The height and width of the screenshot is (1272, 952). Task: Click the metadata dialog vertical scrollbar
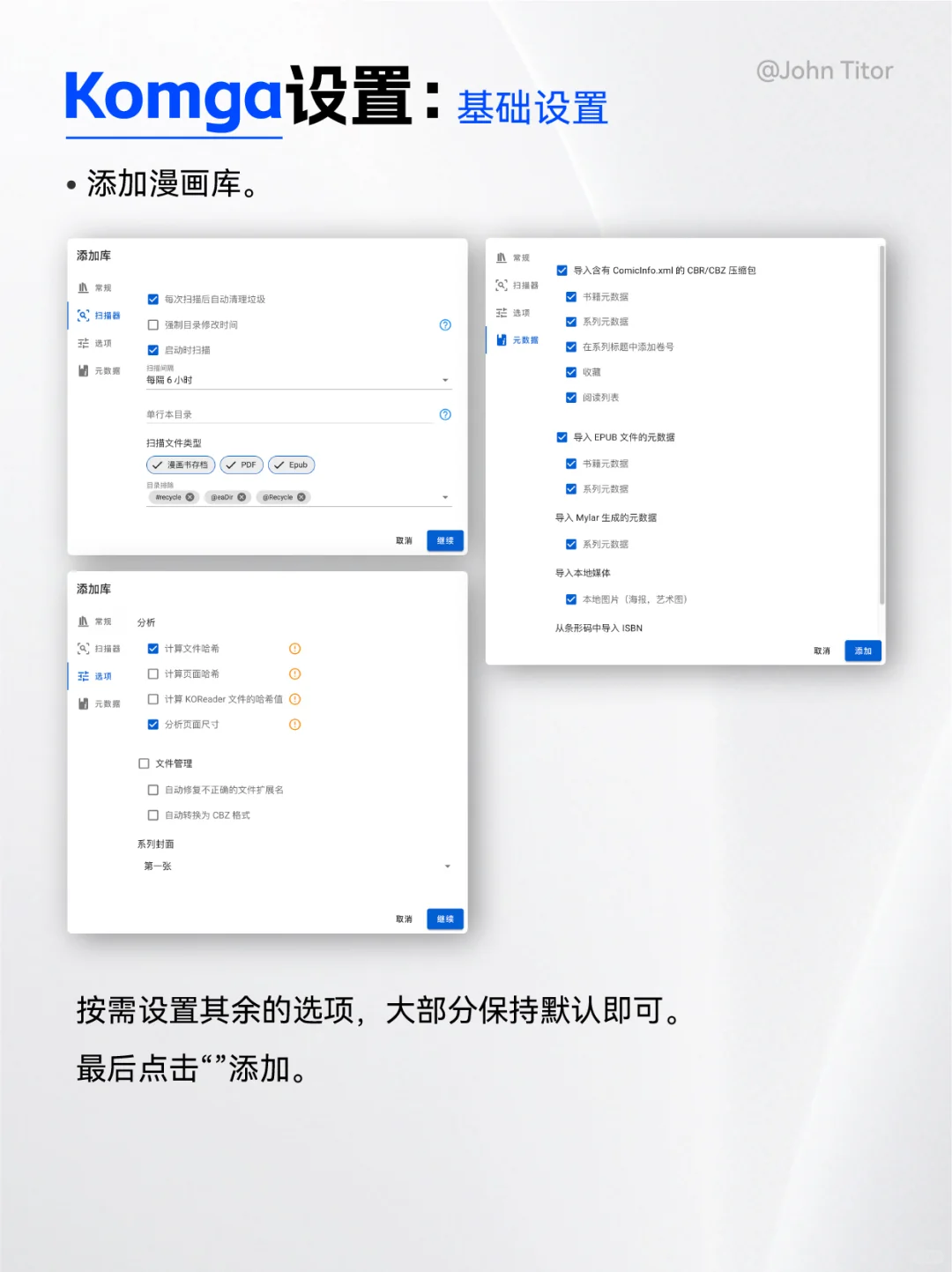point(881,426)
